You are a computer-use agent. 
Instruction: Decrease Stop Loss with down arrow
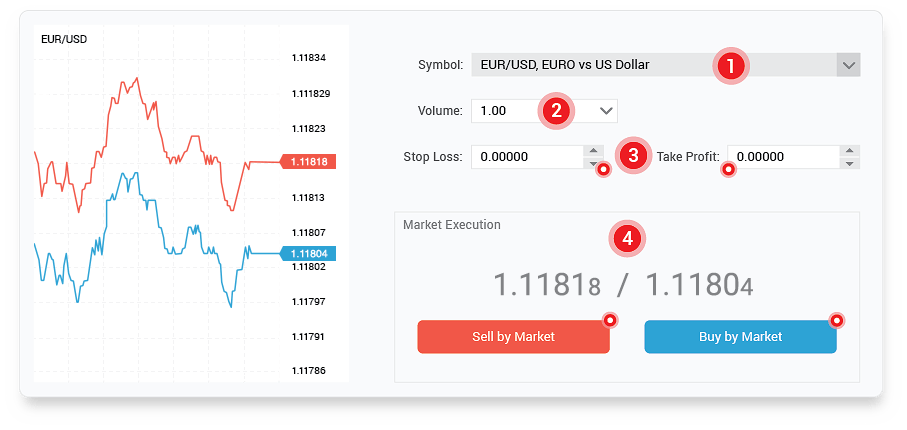pos(593,163)
